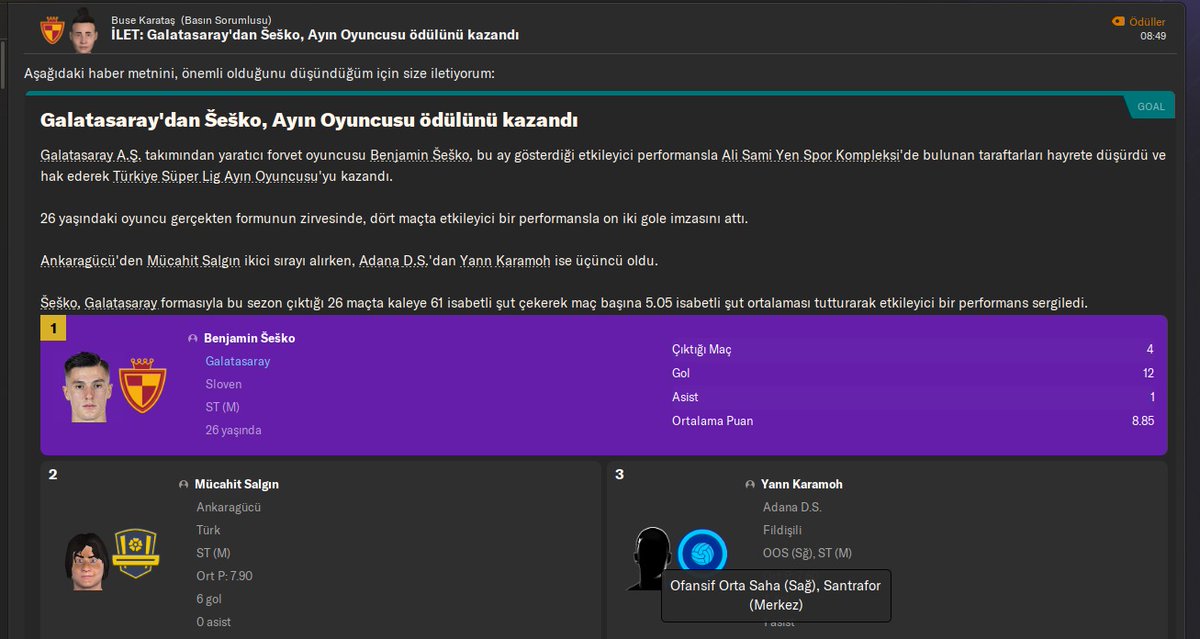Open the Yann Karamoh link in the article text
Screen dimensions: 1200x639
(505, 260)
